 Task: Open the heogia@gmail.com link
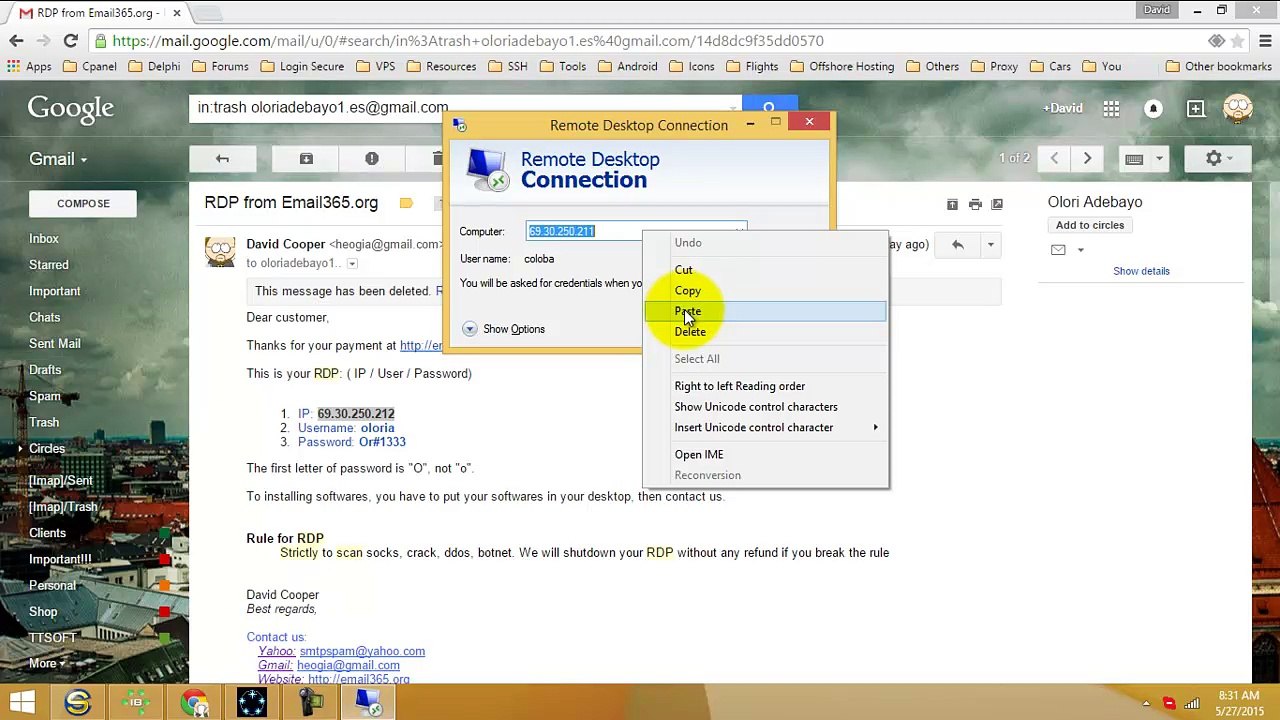pos(348,666)
